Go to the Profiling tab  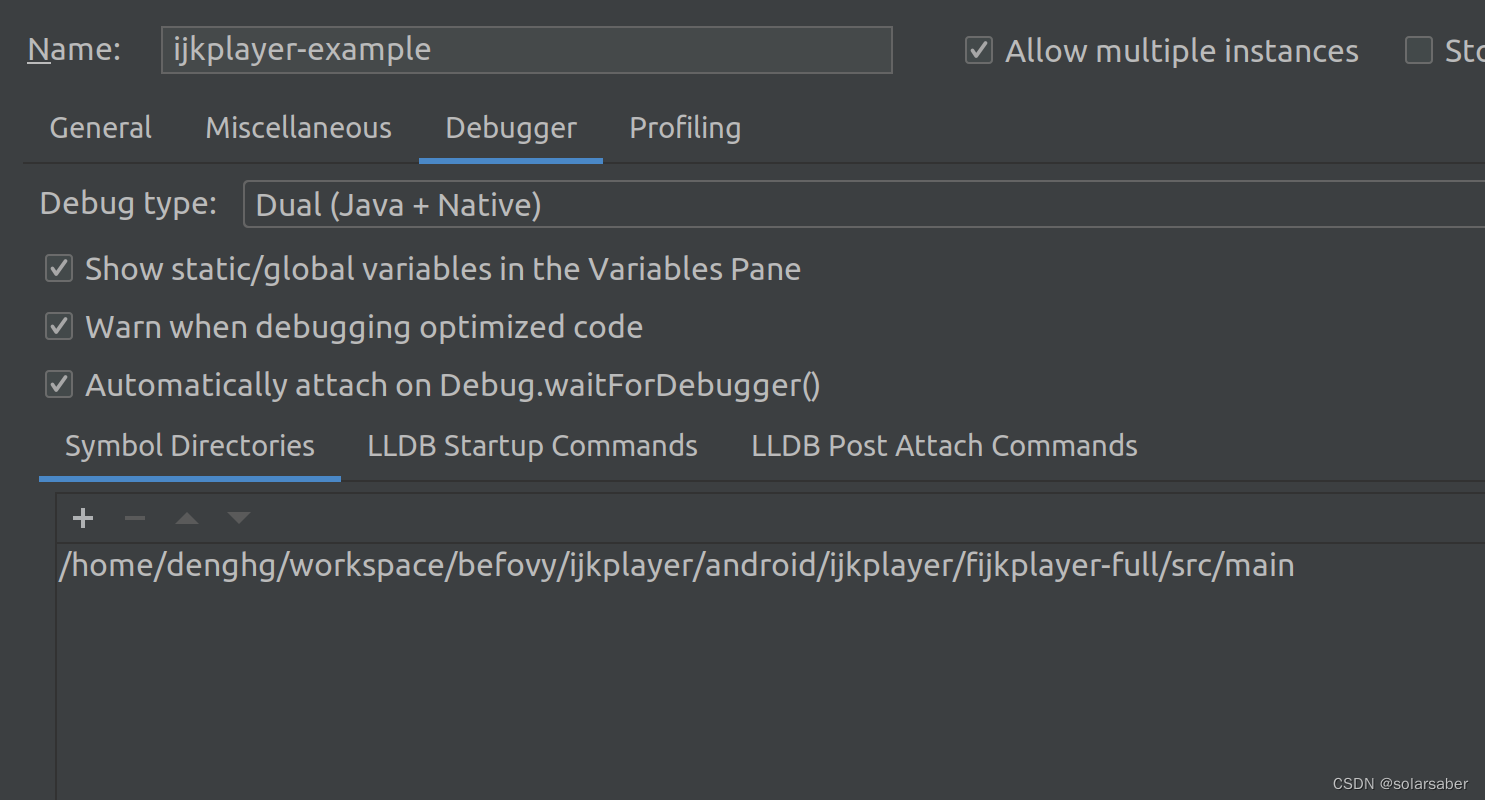point(685,128)
